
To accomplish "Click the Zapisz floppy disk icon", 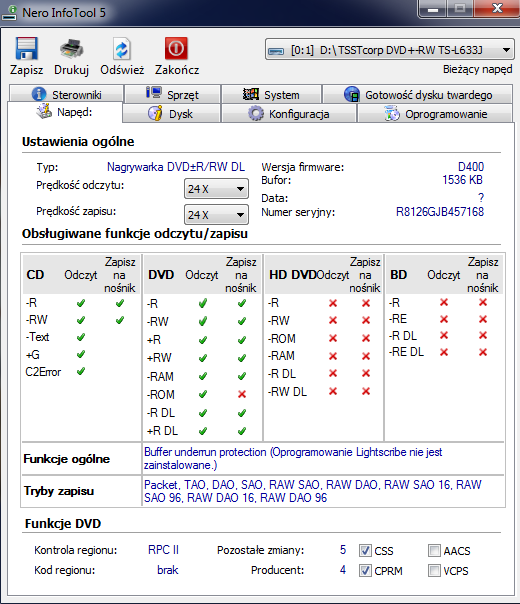I will tap(27, 48).
